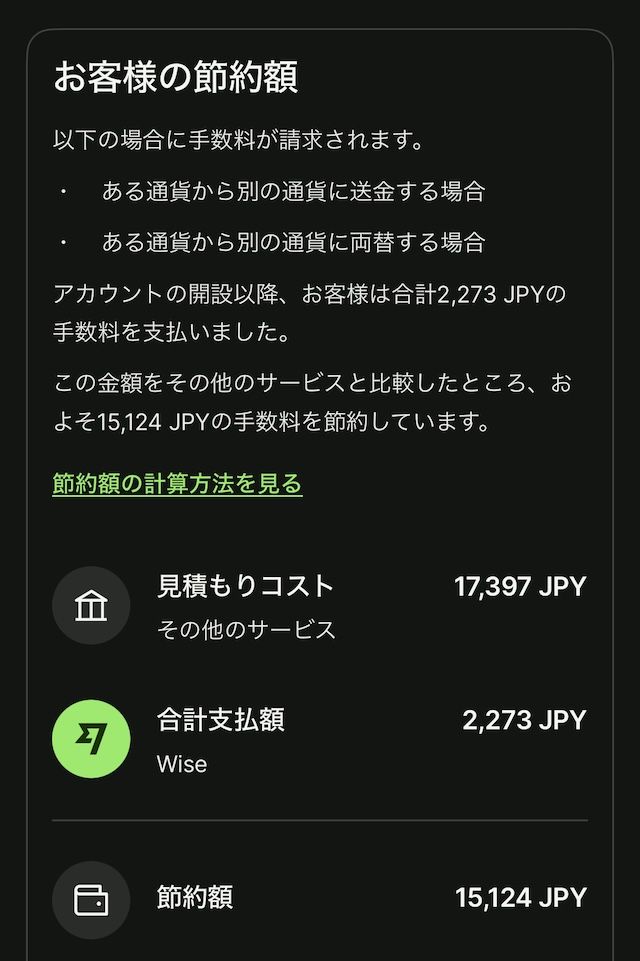Image resolution: width=640 pixels, height=961 pixels.
Task: Click the お客様の節約額 heading
Action: [x=175, y=77]
